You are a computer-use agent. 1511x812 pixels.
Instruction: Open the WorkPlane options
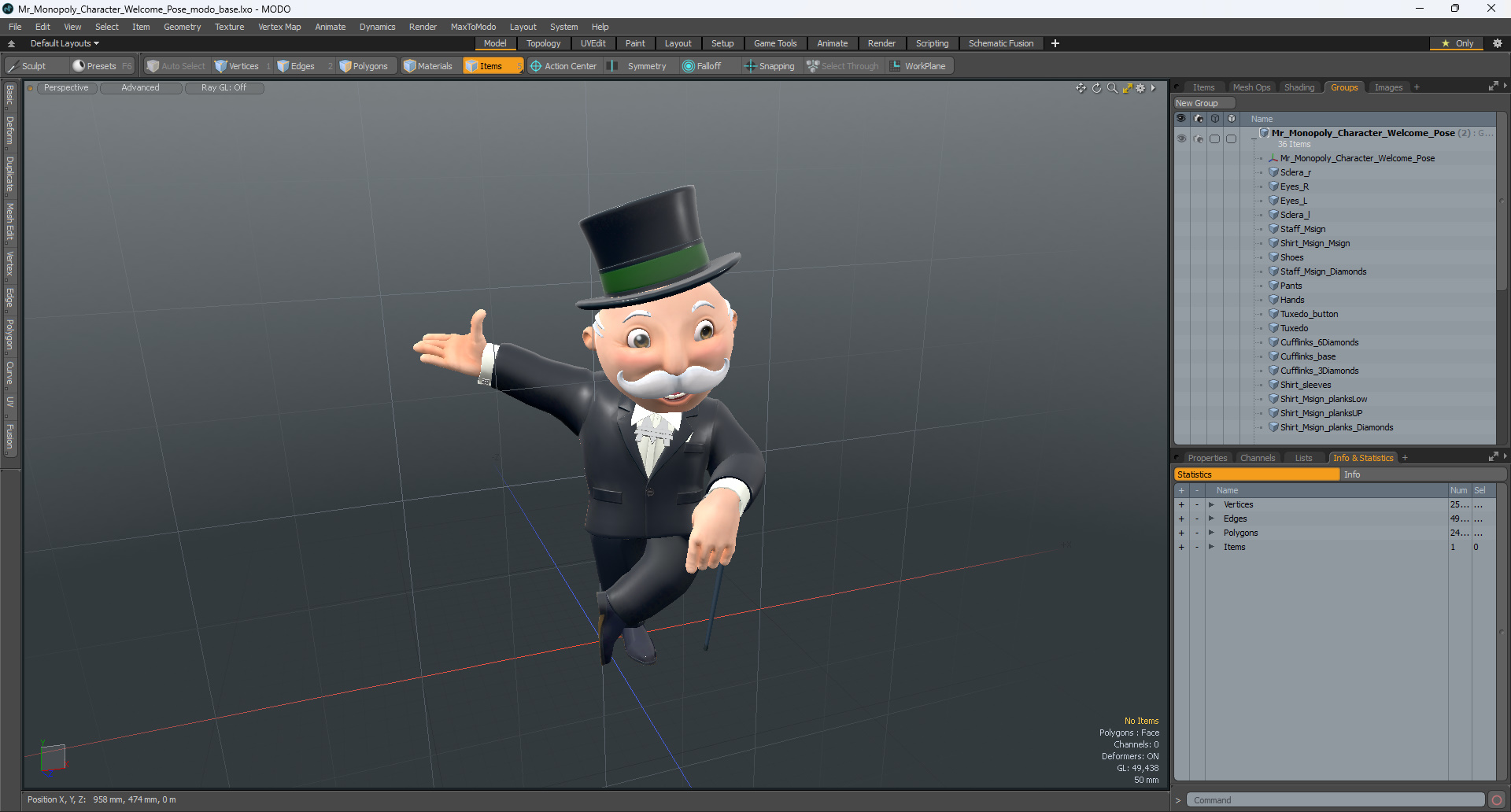click(918, 66)
